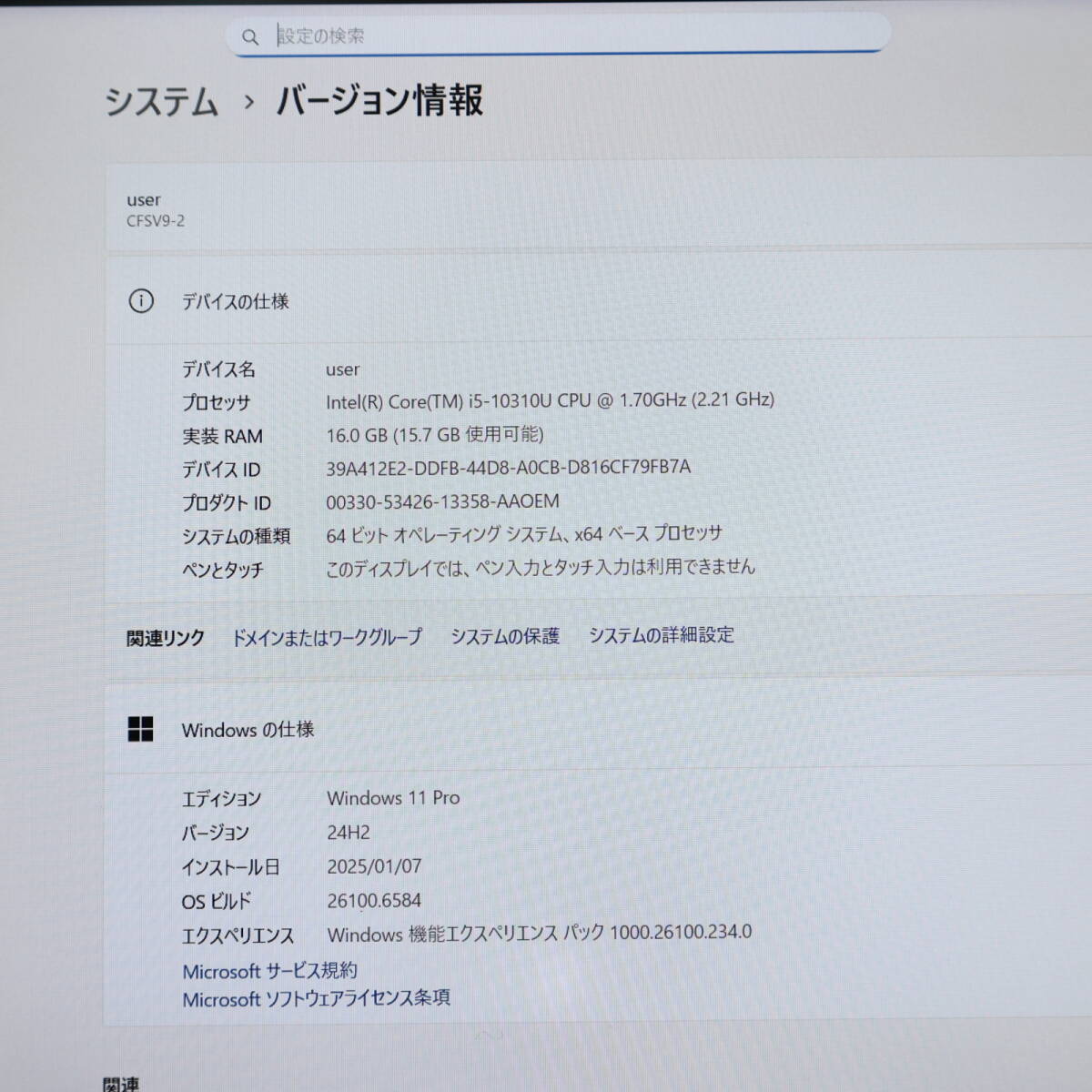This screenshot has height=1092, width=1092.
Task: Select the 64 ビット system type value
Action: tap(524, 534)
